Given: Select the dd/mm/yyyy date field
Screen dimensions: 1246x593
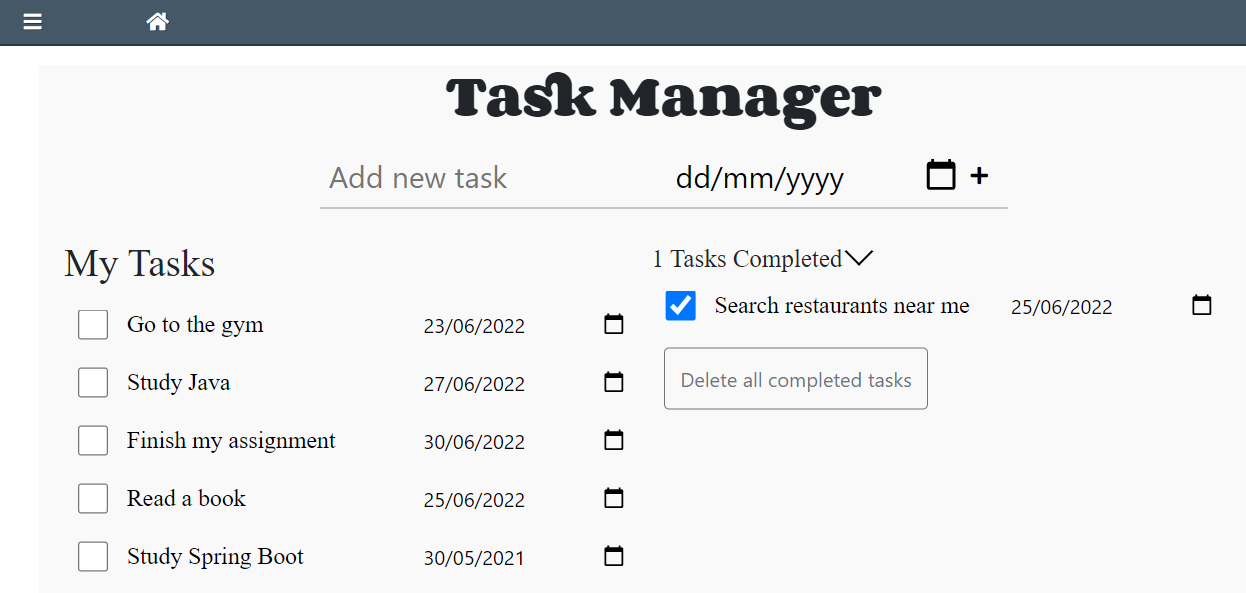Looking at the screenshot, I should (x=759, y=177).
